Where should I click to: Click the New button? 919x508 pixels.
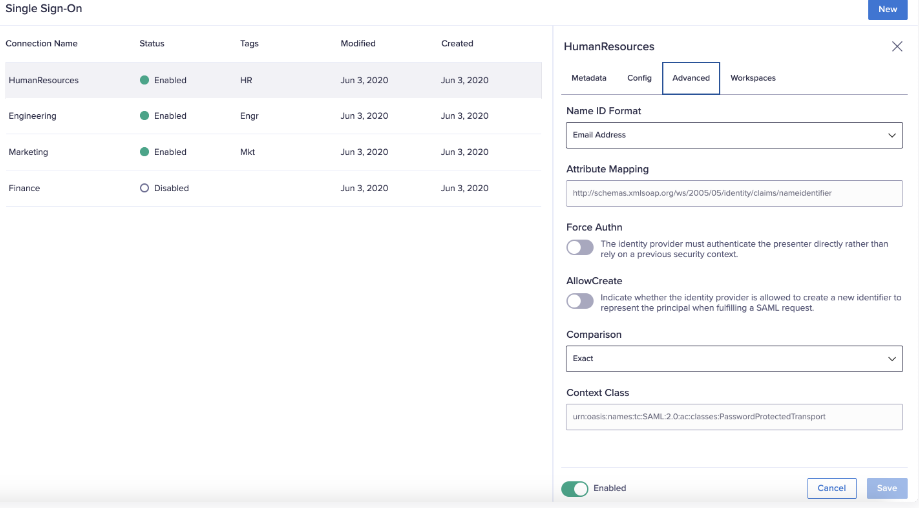coord(887,9)
